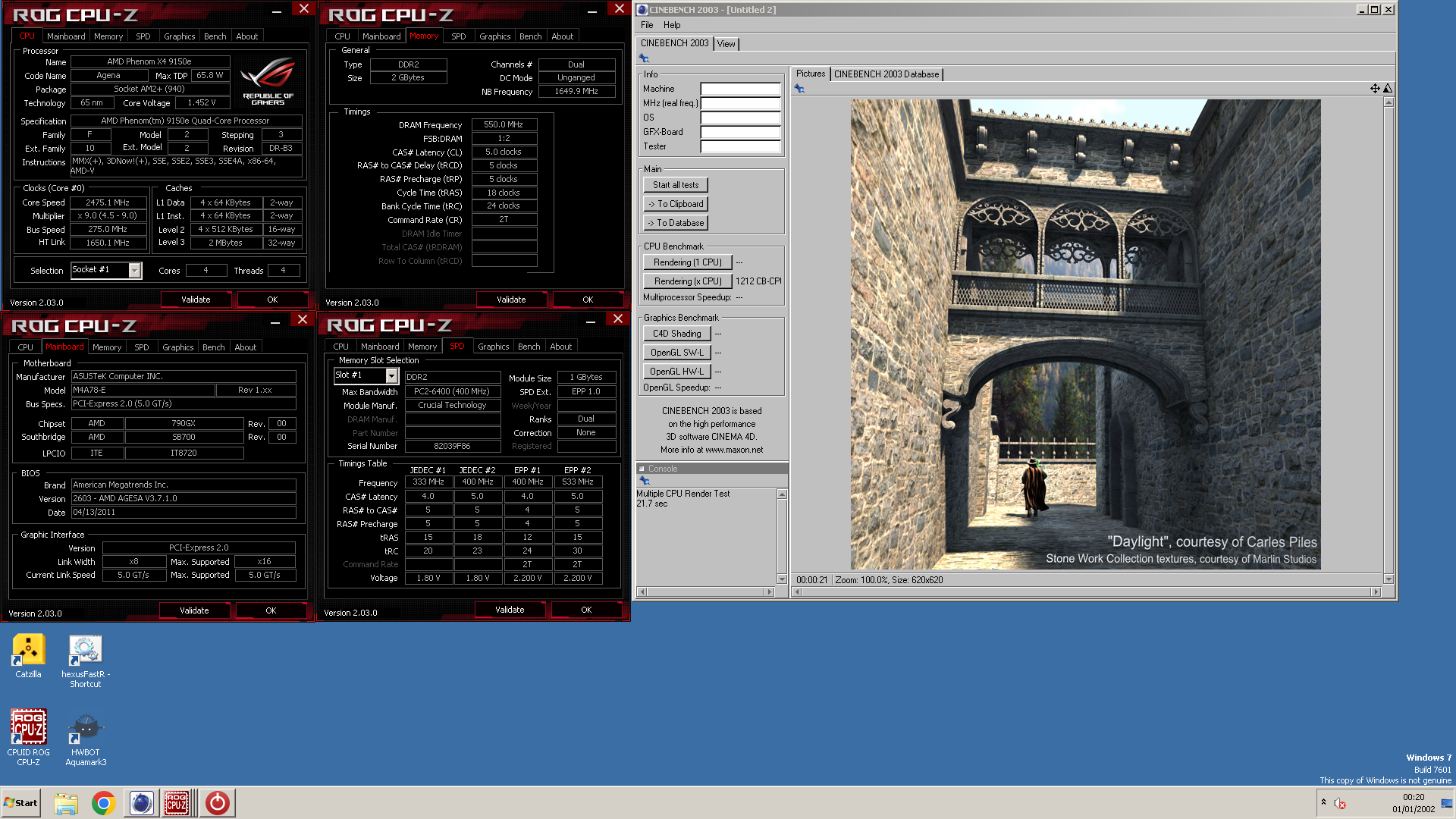1456x819 pixels.
Task: Click the picture panel horizontal scroll-right arrow
Action: pos(1376,592)
